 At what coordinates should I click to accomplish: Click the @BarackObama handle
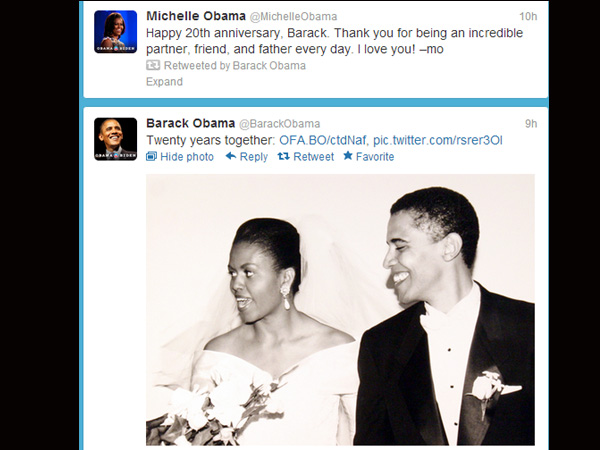pos(279,124)
